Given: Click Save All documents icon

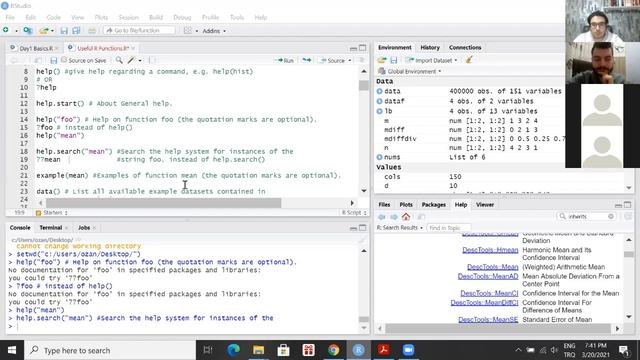Looking at the screenshot, I should 76,31.
